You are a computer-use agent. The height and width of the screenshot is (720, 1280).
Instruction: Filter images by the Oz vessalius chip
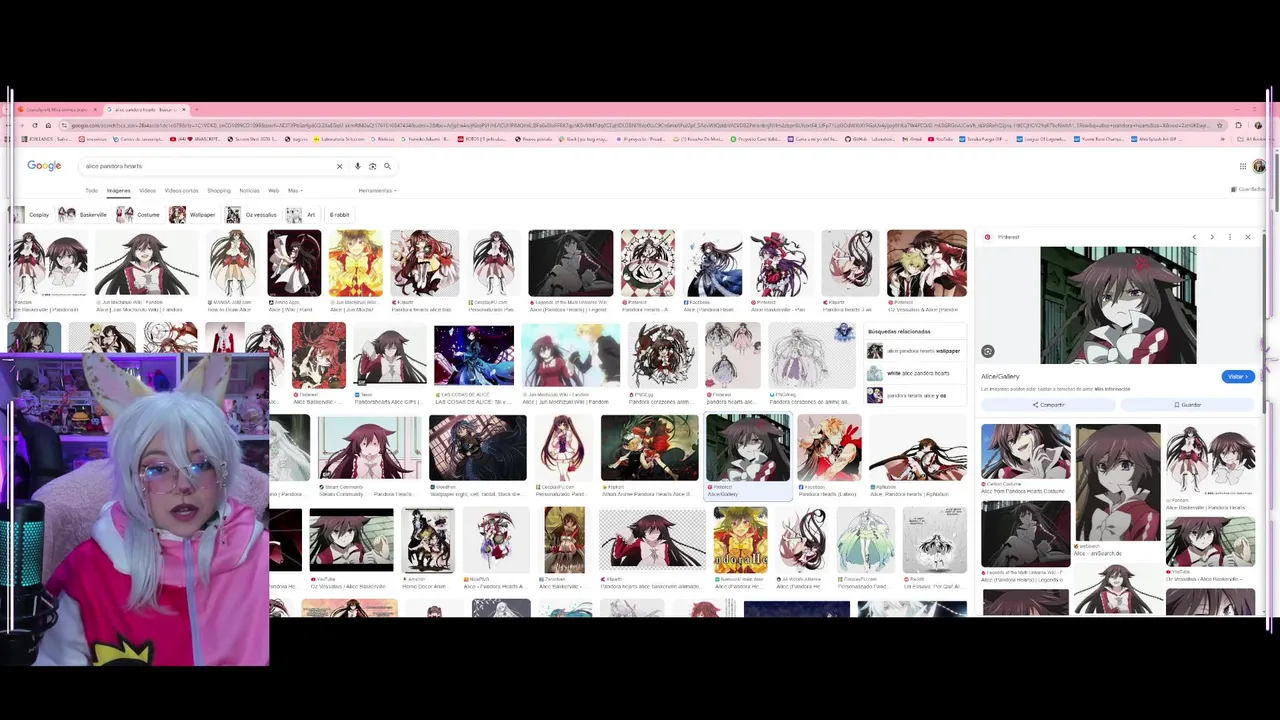click(x=252, y=214)
